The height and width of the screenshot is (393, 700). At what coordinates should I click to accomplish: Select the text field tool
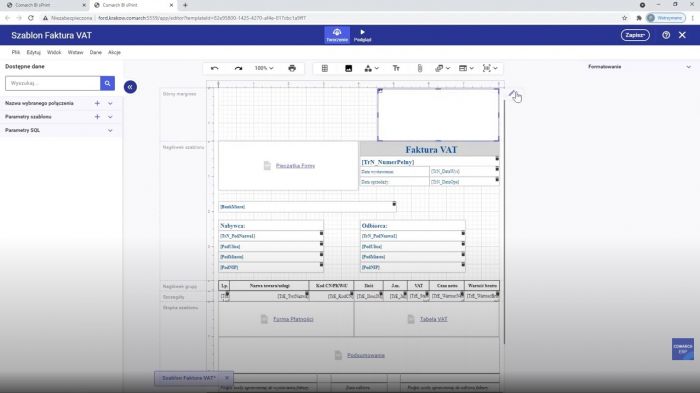396,68
